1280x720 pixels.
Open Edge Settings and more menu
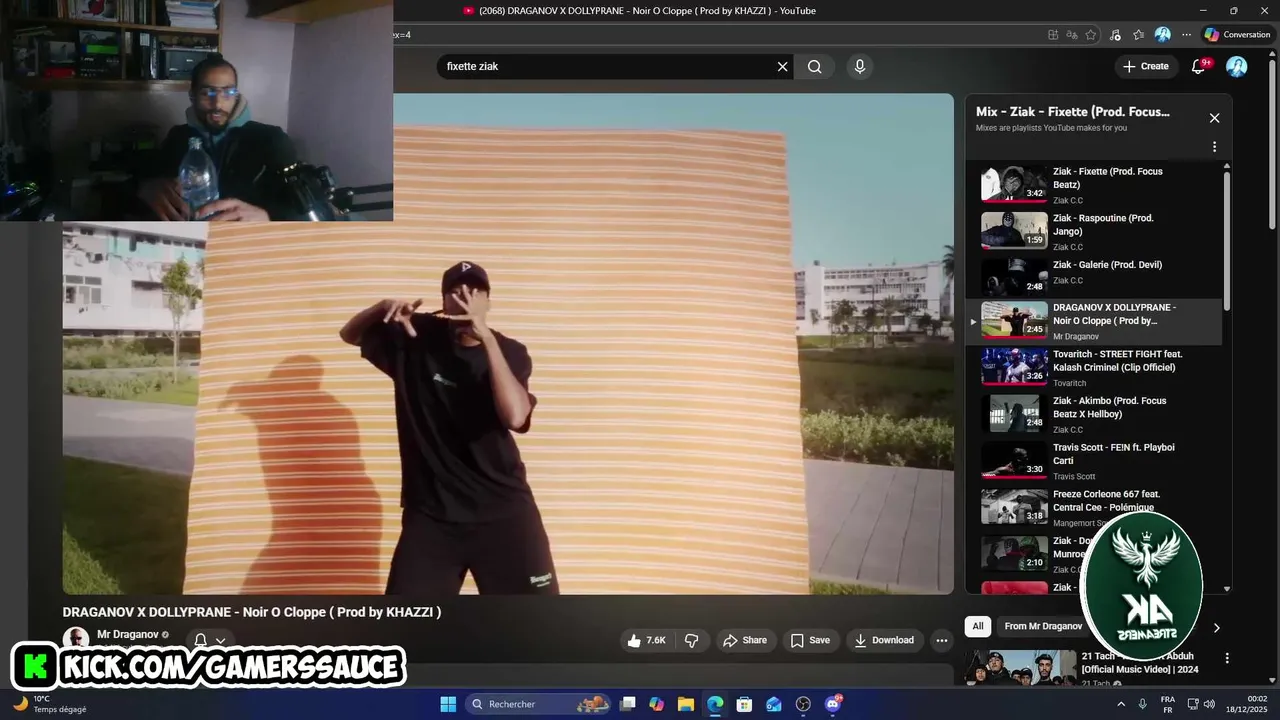(1186, 35)
